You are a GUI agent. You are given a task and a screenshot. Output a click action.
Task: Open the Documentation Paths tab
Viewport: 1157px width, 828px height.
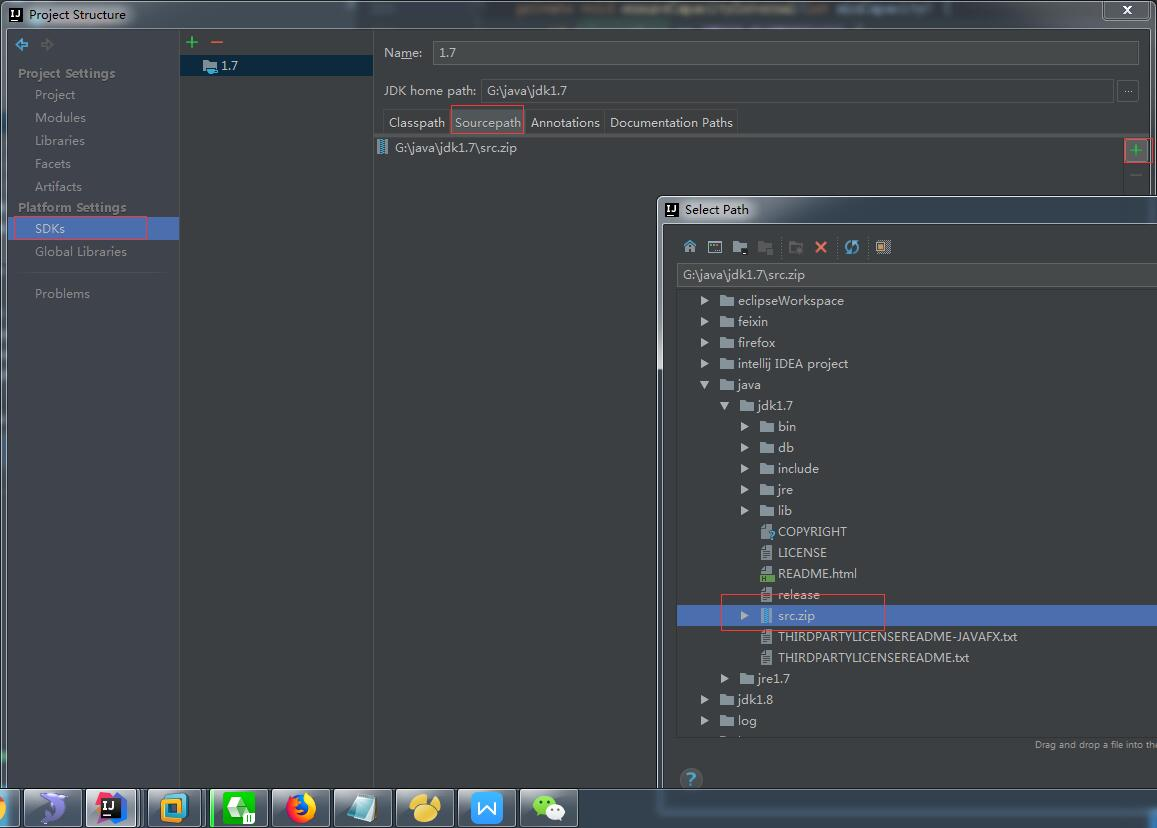point(671,123)
